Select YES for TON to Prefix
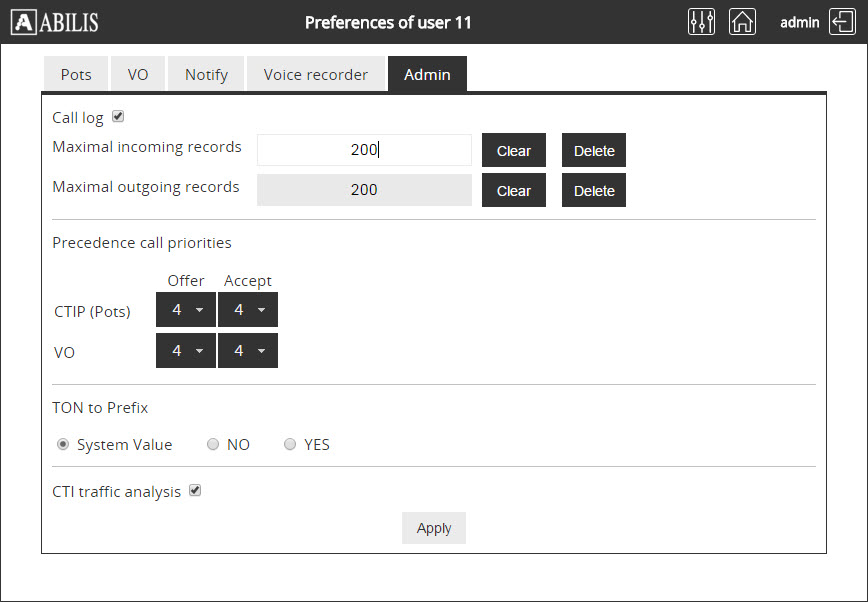868x602 pixels. [x=290, y=445]
